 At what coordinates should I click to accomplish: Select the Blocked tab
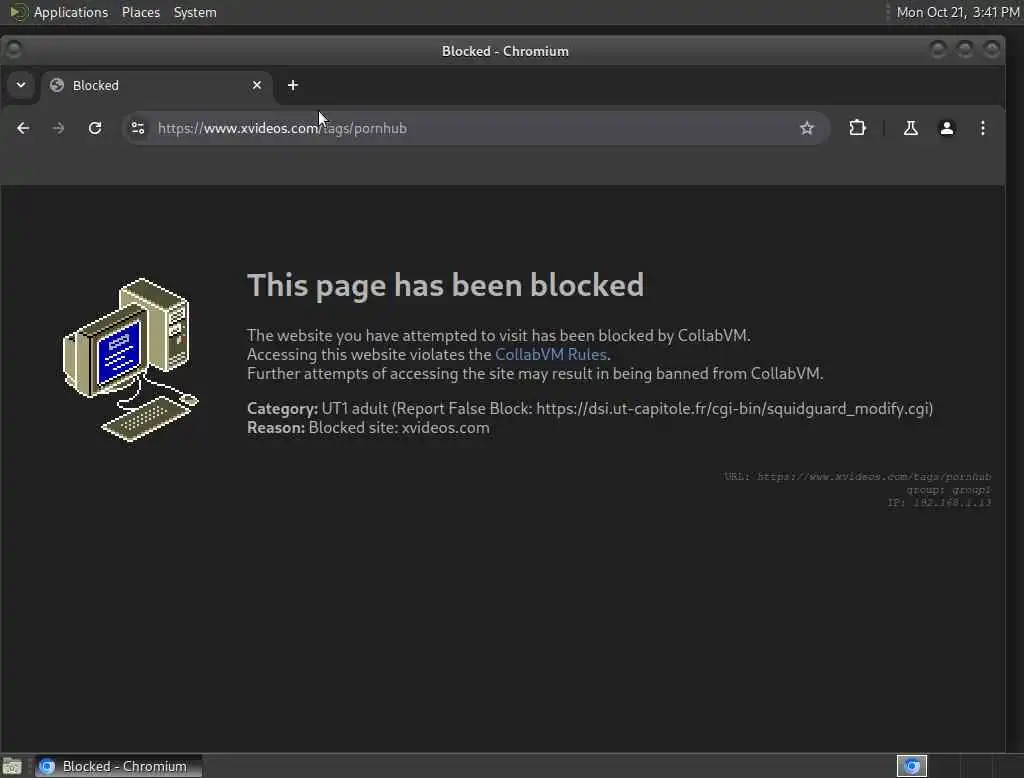pos(157,86)
